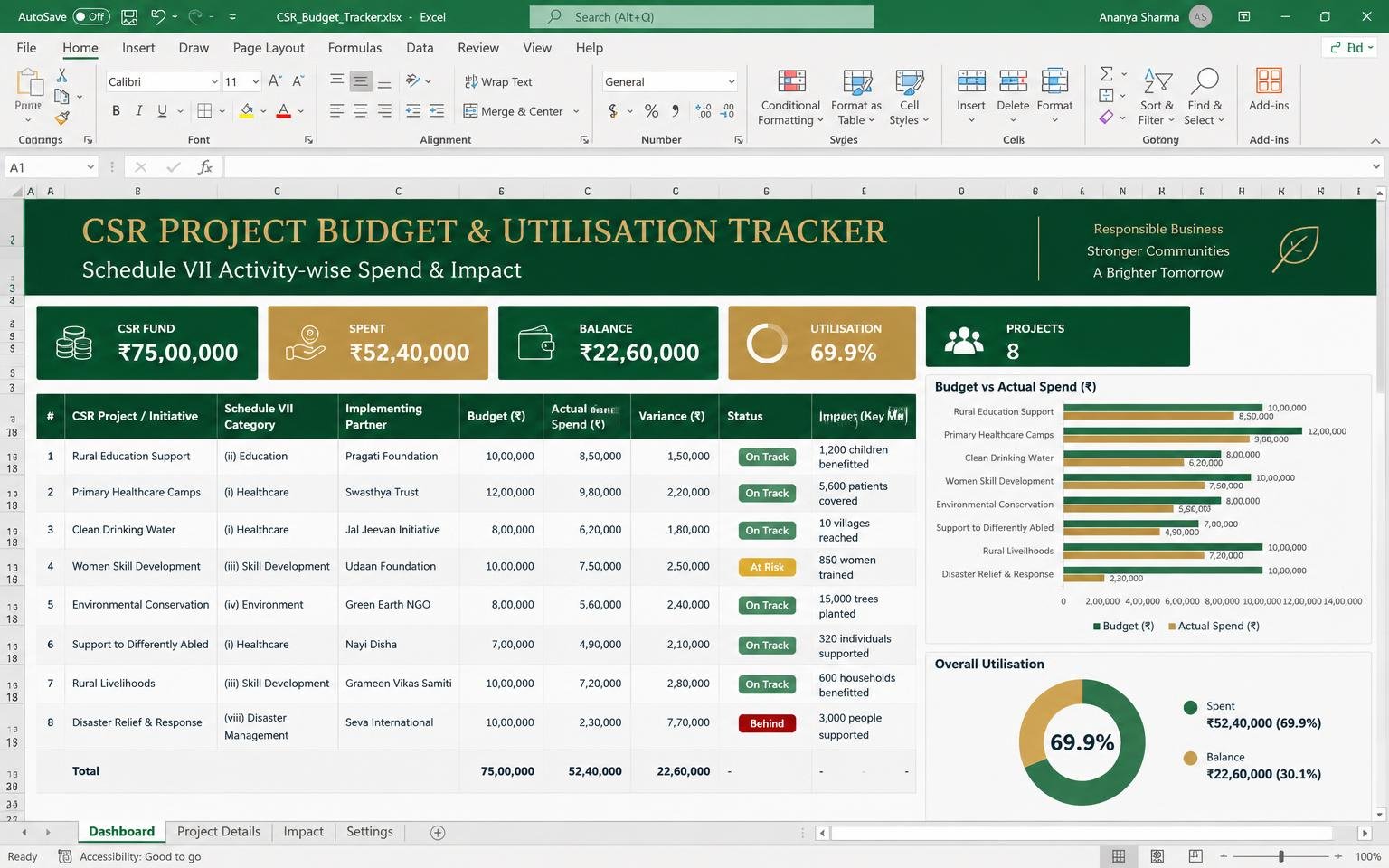
Task: Add a new sheet with the plus icon
Action: [438, 833]
